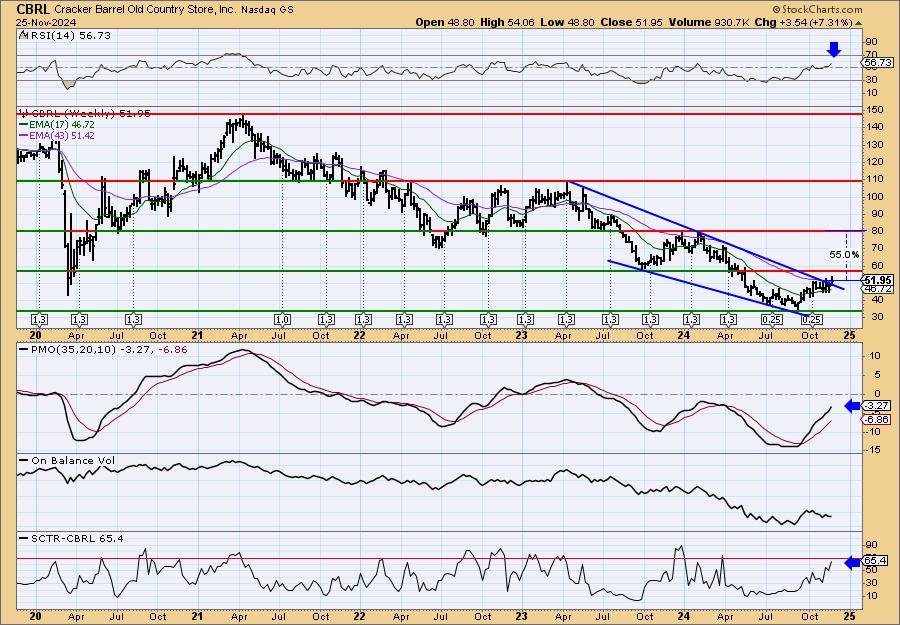
Task: Click the CBRL ticker symbol in the title
Action: point(33,9)
